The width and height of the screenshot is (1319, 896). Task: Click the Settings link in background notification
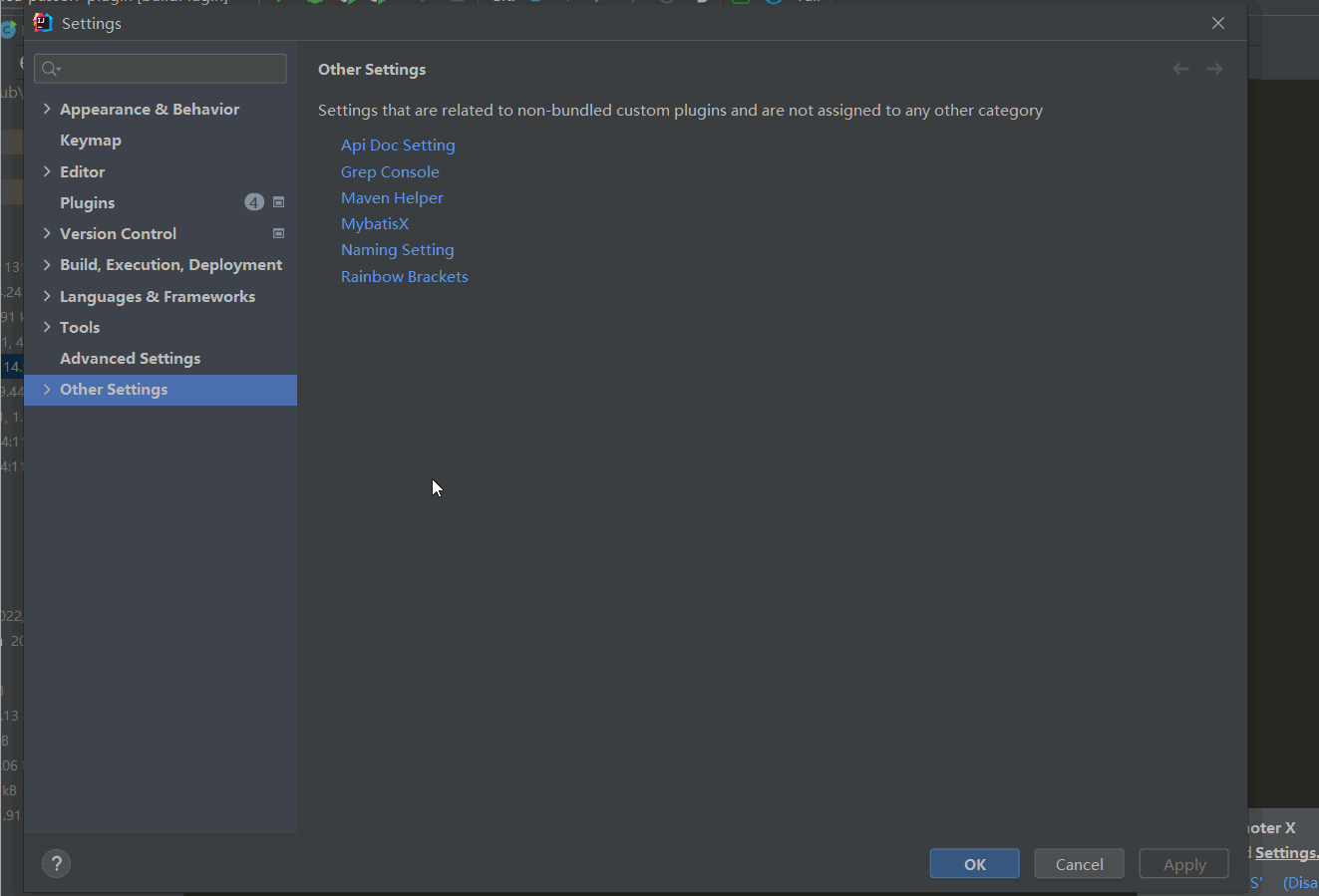pos(1286,853)
